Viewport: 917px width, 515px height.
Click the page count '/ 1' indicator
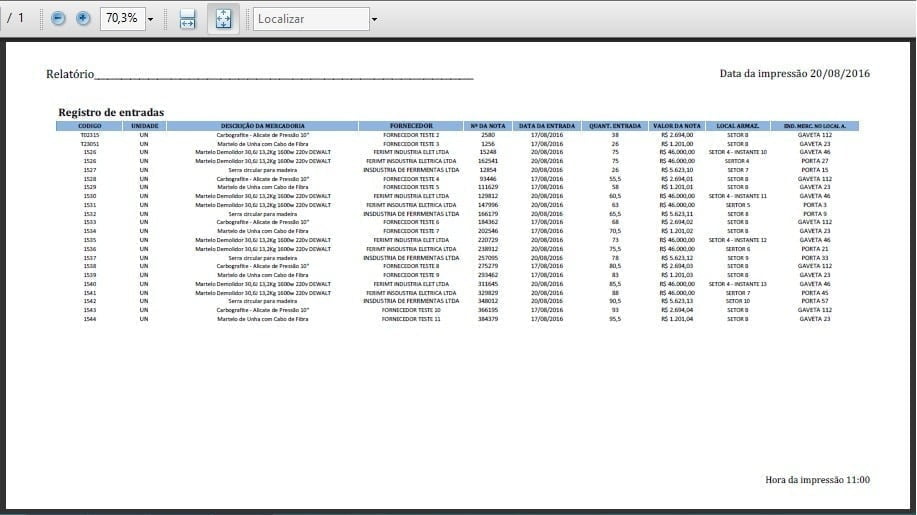(16, 18)
